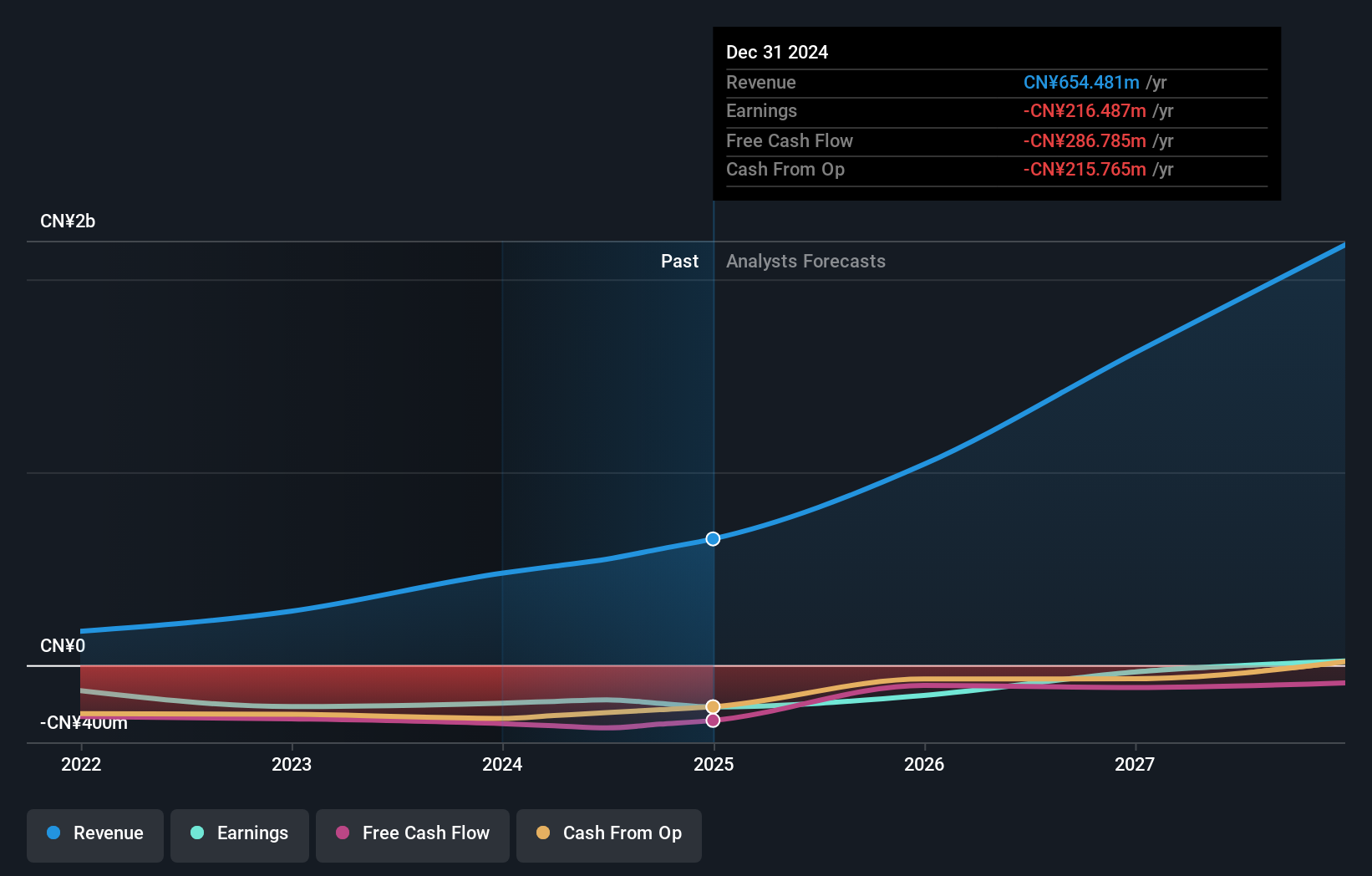1372x876 pixels.
Task: Toggle the Earnings series off
Action: click(x=240, y=833)
